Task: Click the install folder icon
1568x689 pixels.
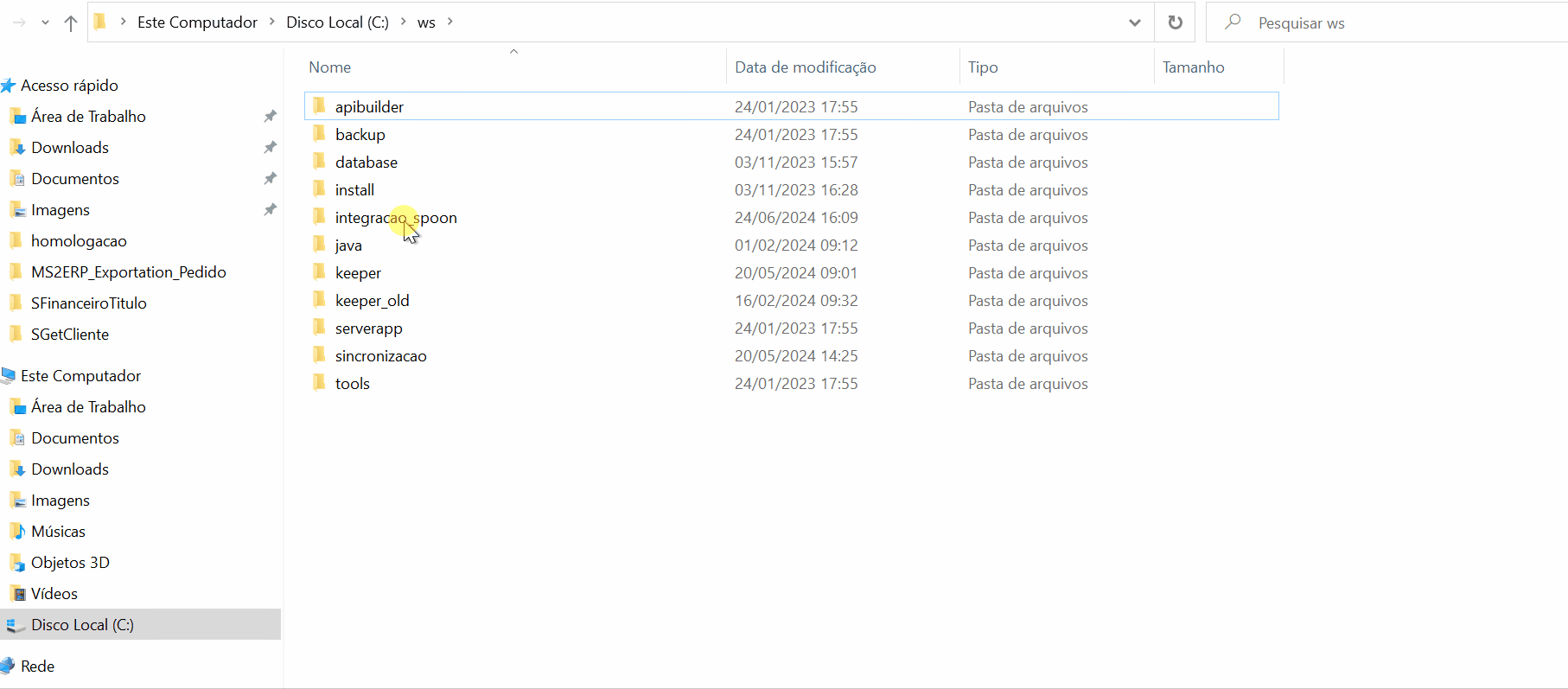Action: pos(319,188)
